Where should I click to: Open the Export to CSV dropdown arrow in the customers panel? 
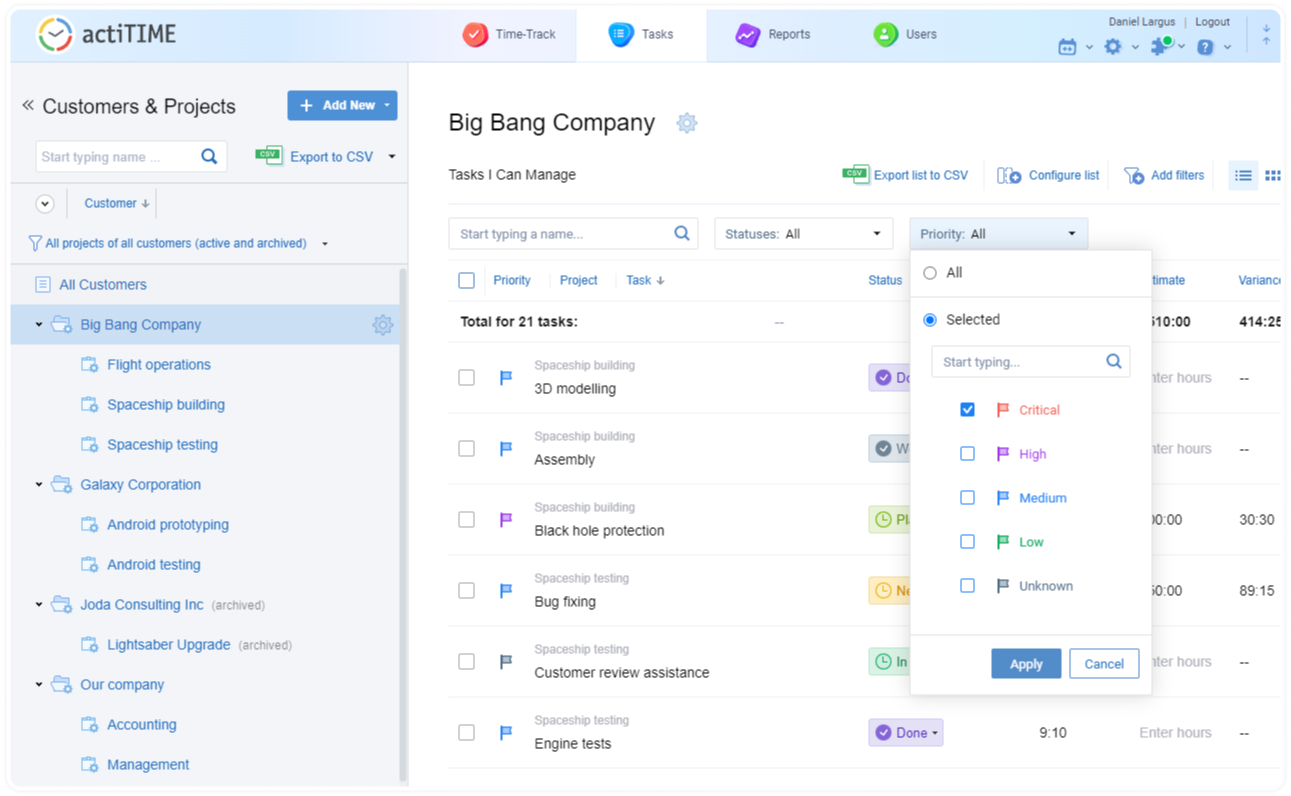392,157
